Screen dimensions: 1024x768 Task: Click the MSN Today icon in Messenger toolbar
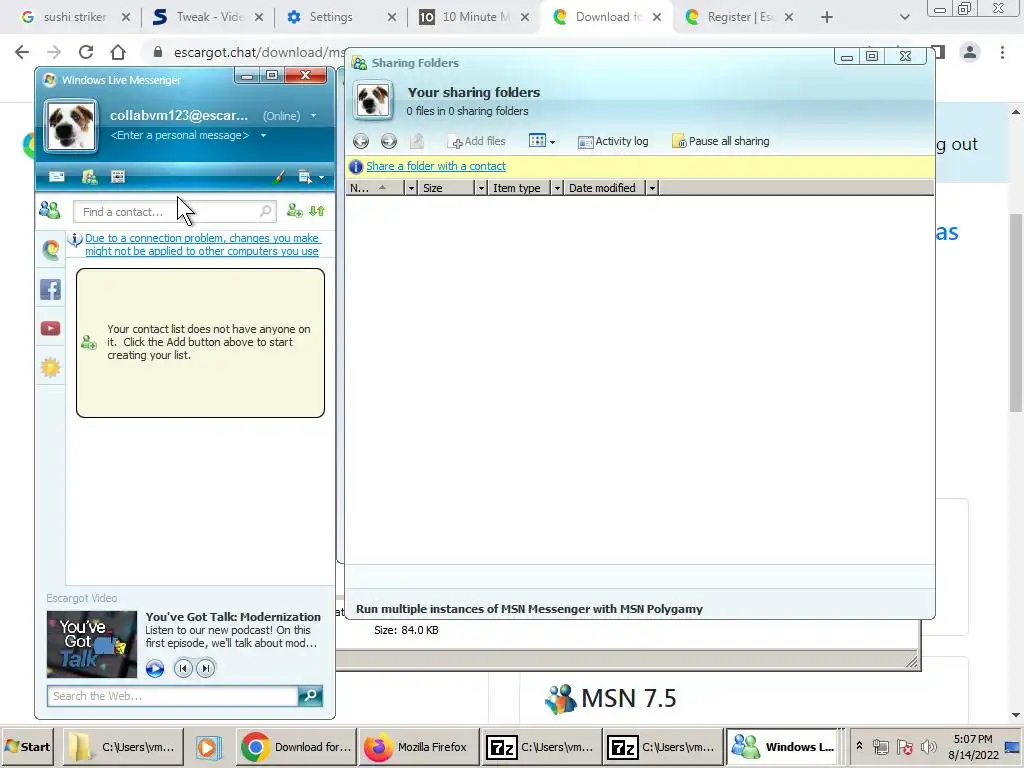coord(118,176)
